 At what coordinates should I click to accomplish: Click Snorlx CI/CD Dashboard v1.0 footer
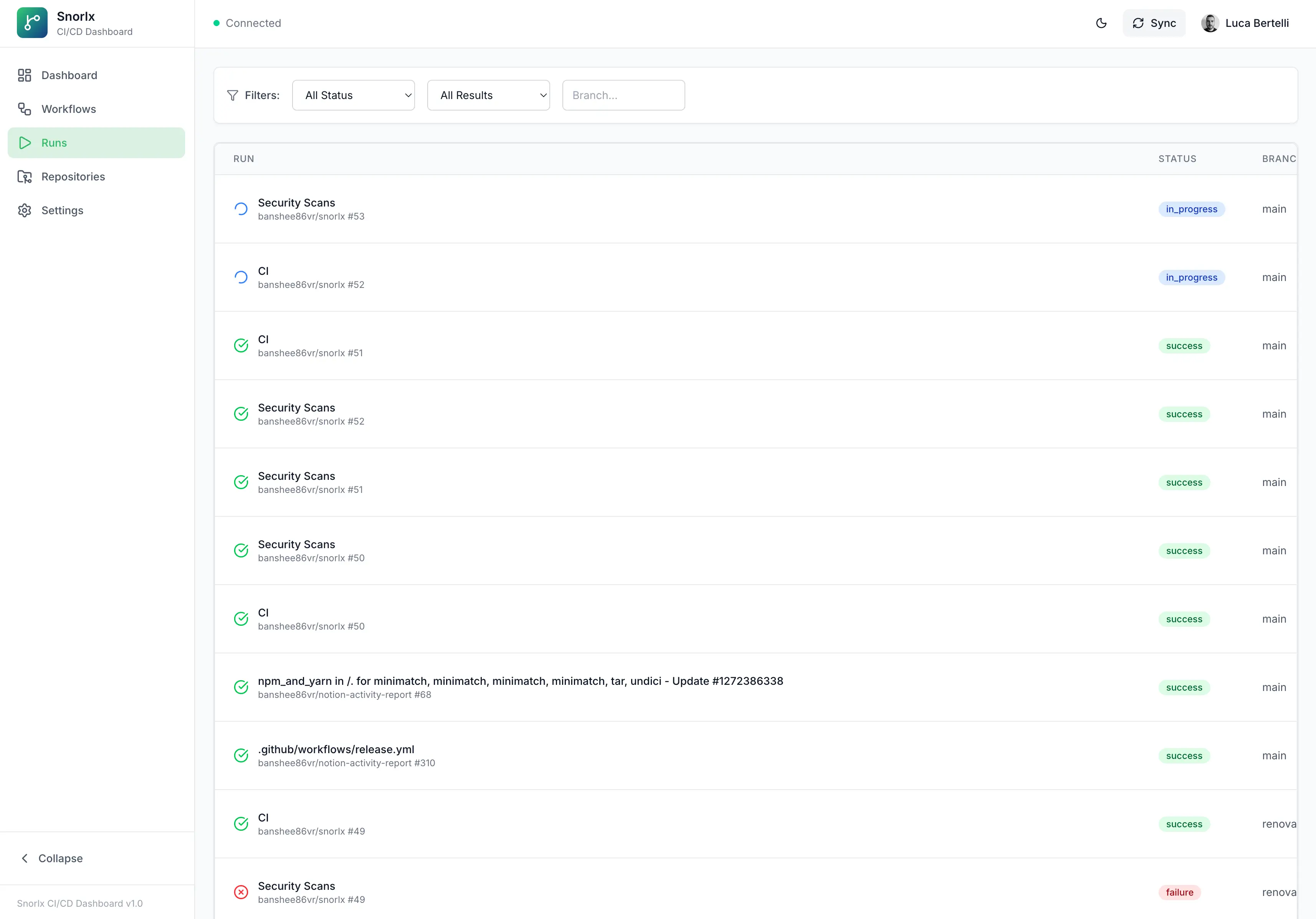(x=80, y=903)
